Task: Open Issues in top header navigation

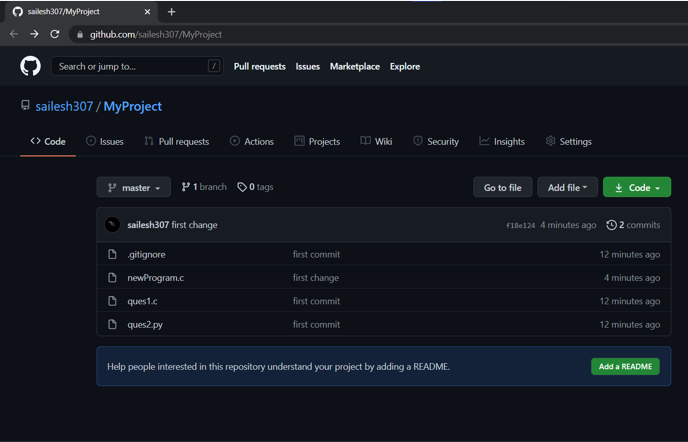Action: (308, 66)
